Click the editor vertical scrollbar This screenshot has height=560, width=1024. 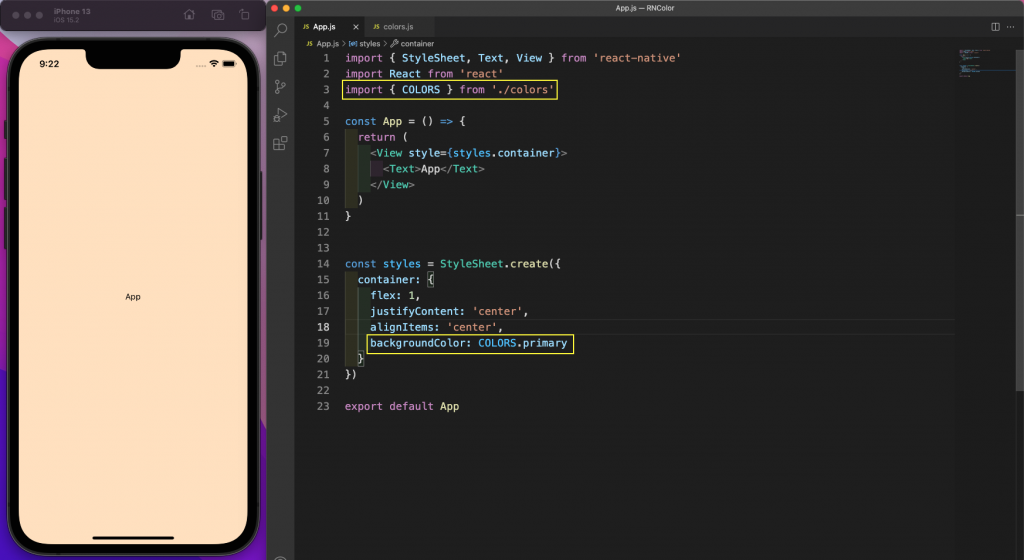(1019, 222)
